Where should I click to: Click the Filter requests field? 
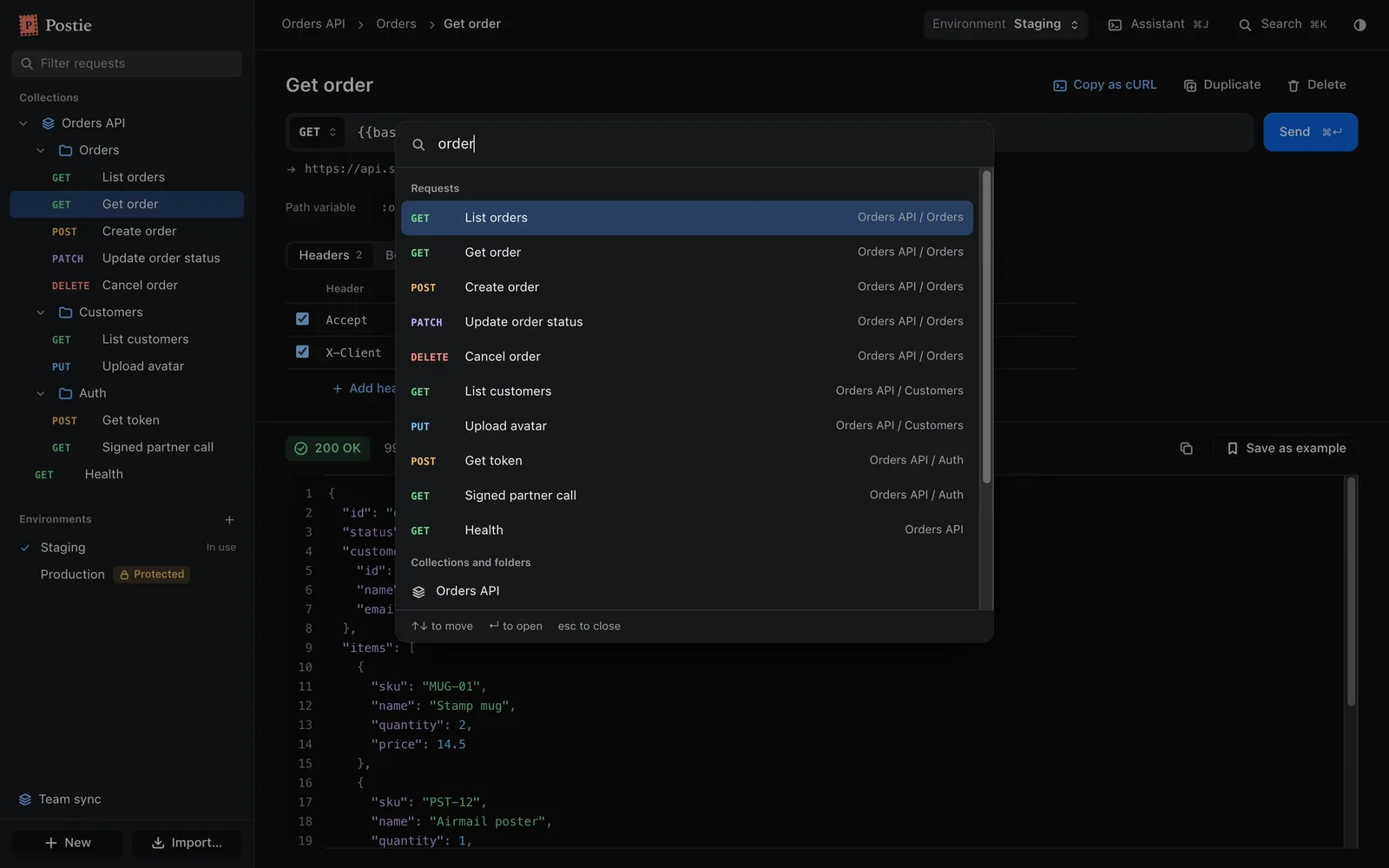[127, 63]
